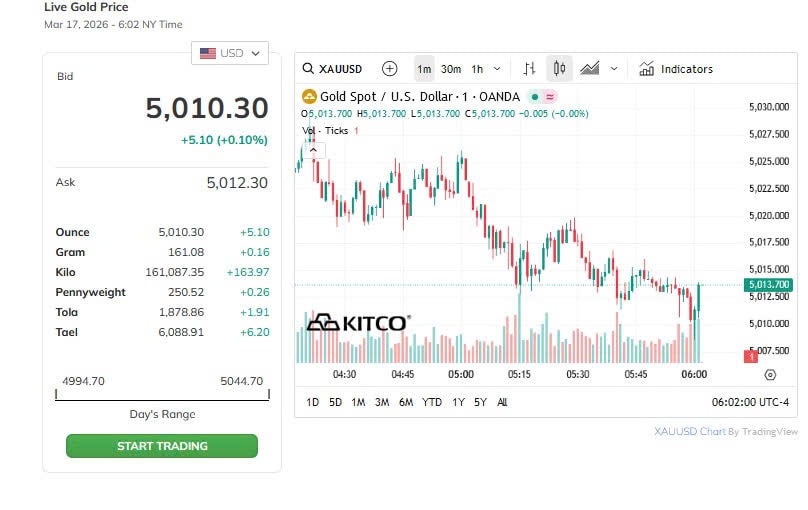Select the area chart style icon

(x=590, y=69)
